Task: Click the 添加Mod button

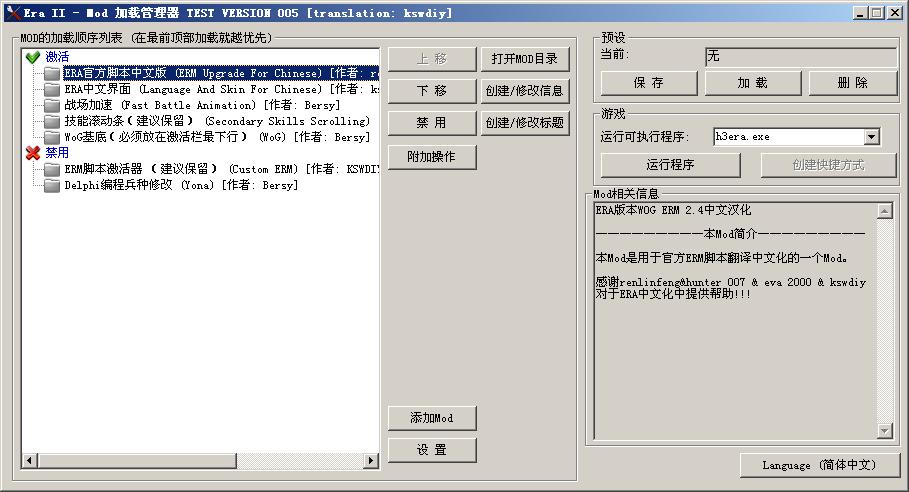Action: [432, 418]
